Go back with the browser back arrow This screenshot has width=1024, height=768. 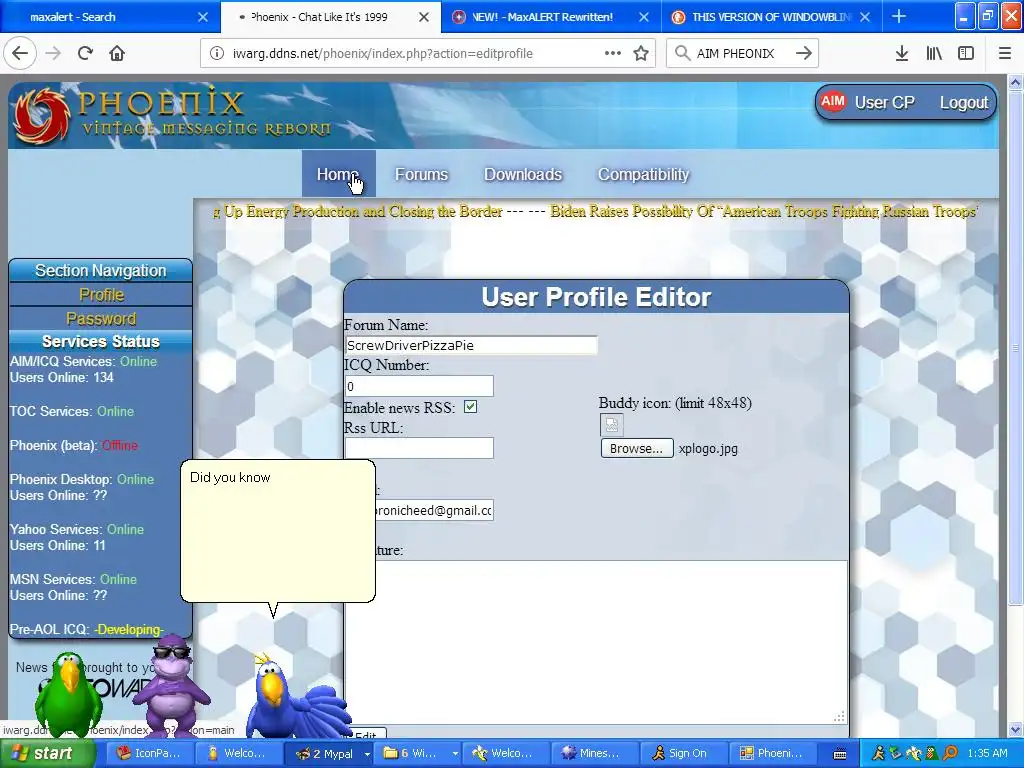pyautogui.click(x=20, y=54)
